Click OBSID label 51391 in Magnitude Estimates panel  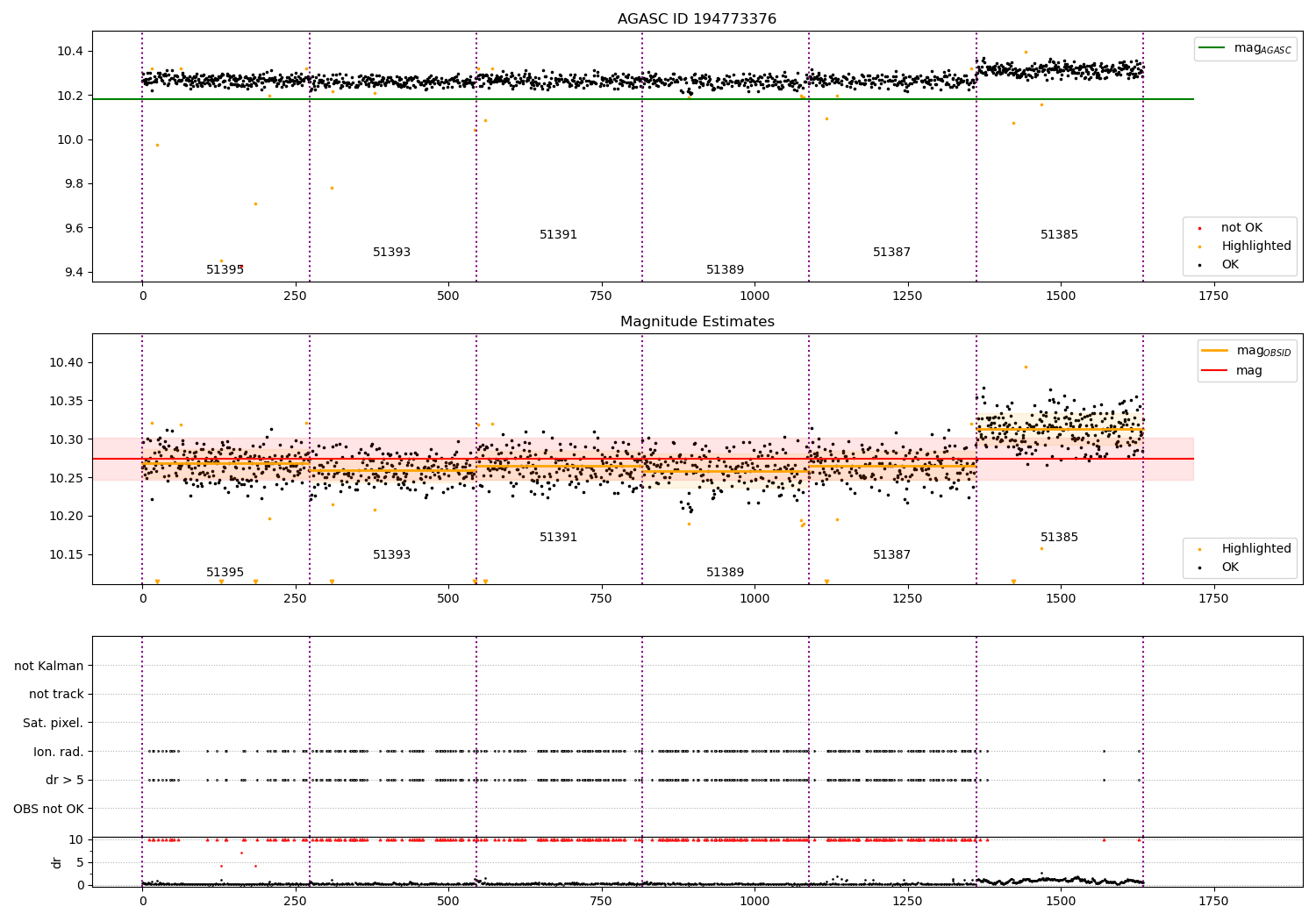[558, 538]
